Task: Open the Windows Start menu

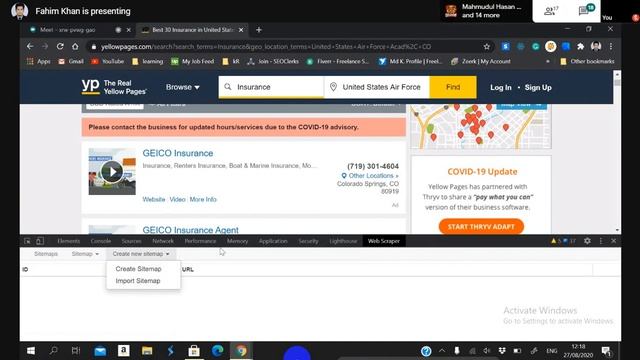Action: tap(31, 351)
